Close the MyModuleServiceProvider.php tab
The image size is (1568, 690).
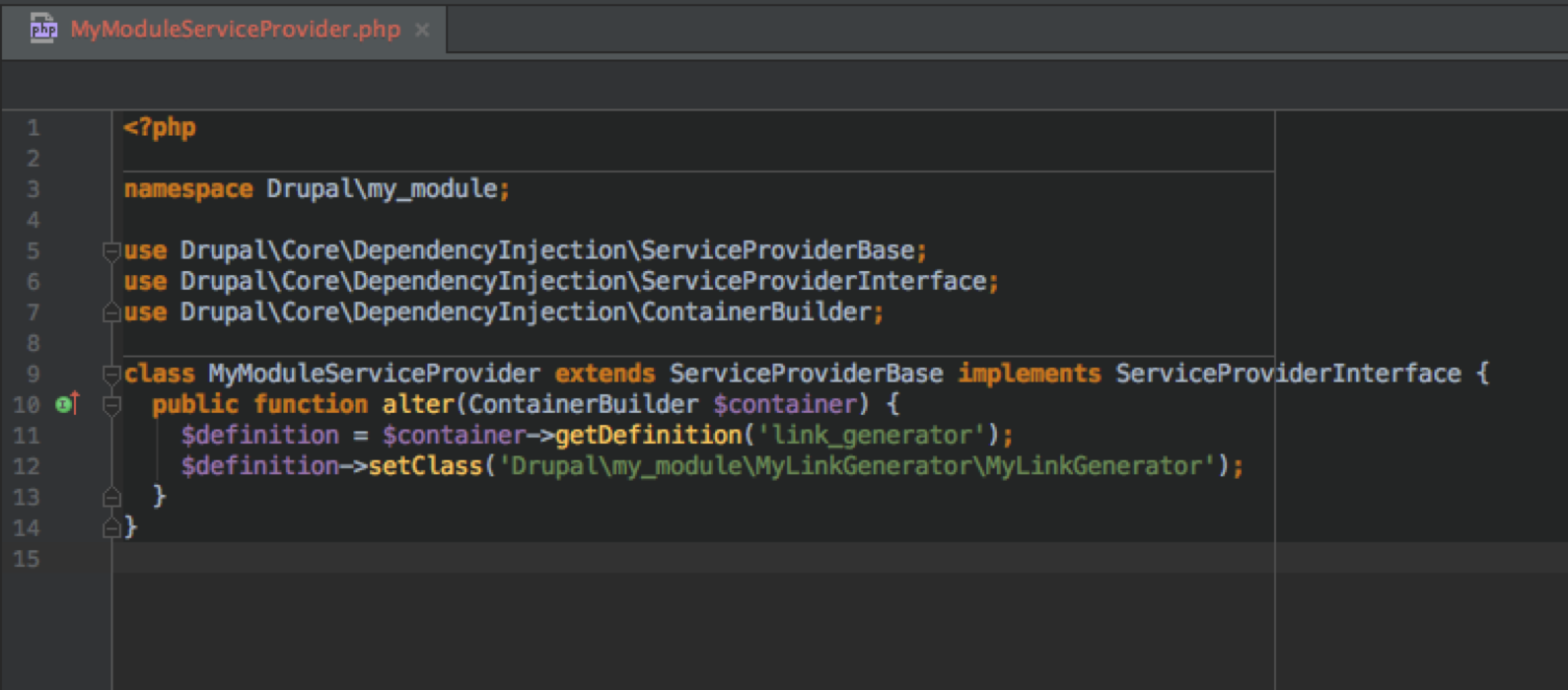(x=422, y=30)
